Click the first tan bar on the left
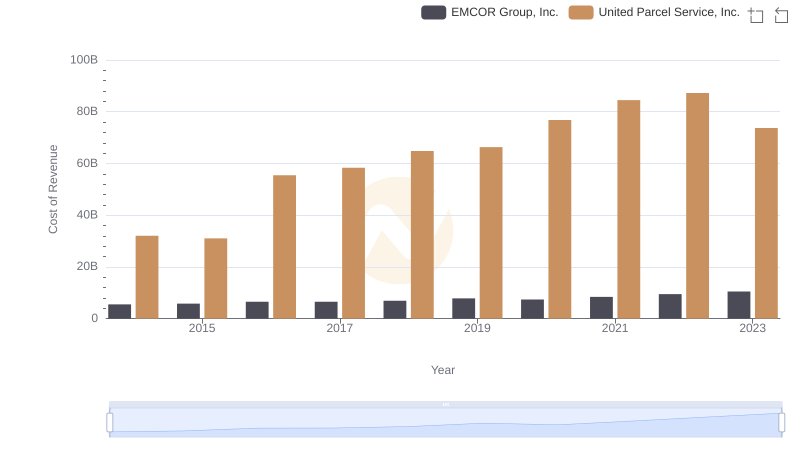800x461 pixels. [x=147, y=277]
